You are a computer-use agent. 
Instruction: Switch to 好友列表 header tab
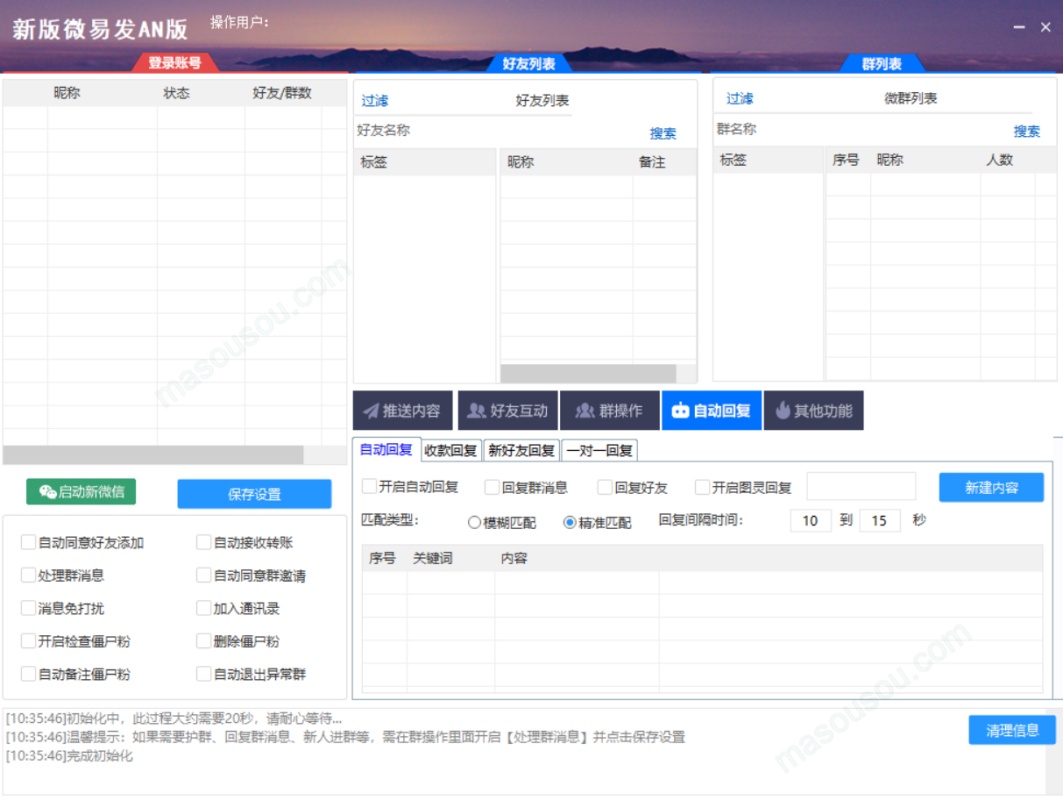tap(529, 63)
